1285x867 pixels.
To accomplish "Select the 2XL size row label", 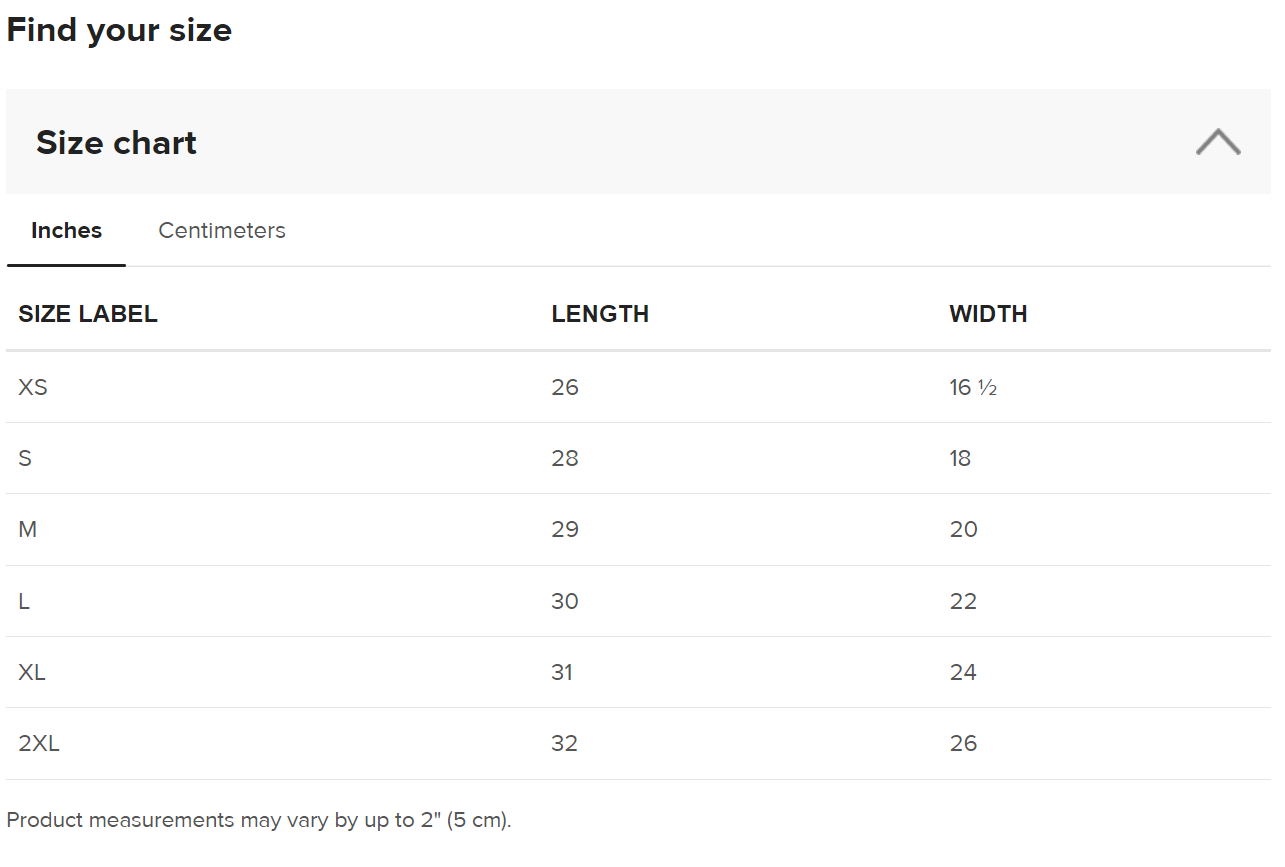I will 39,743.
